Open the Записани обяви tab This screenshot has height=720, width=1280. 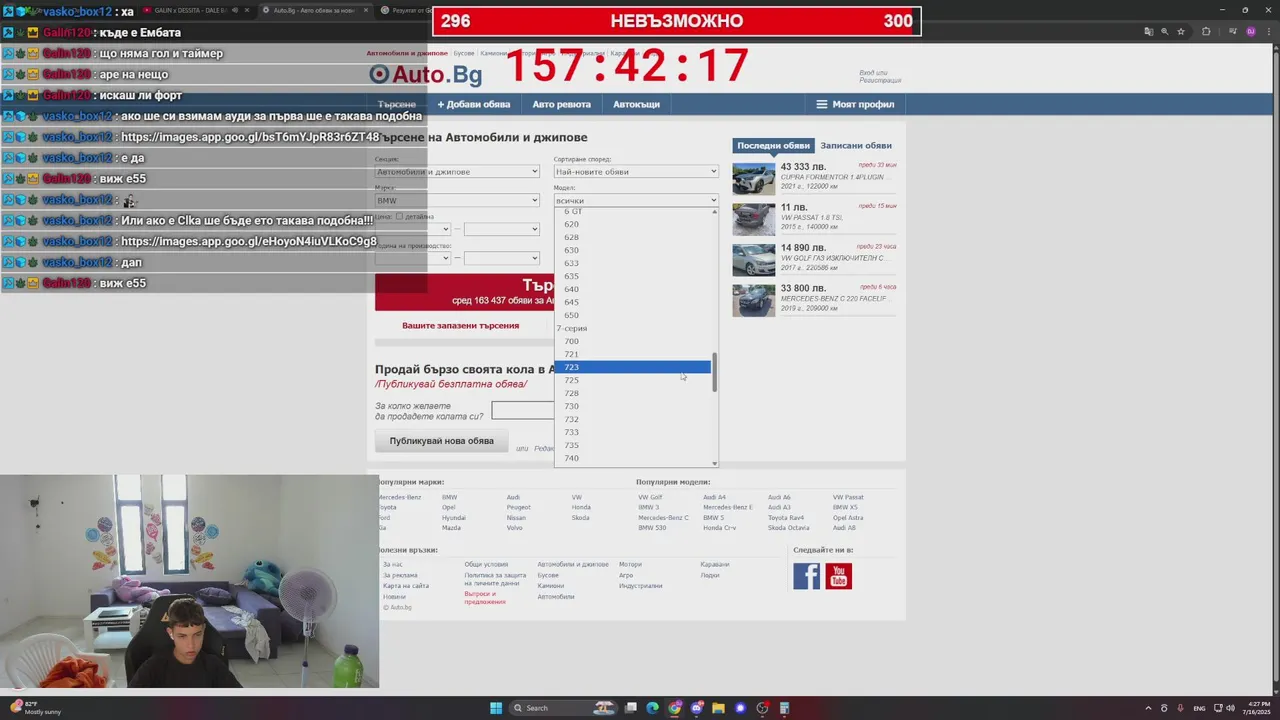click(856, 146)
